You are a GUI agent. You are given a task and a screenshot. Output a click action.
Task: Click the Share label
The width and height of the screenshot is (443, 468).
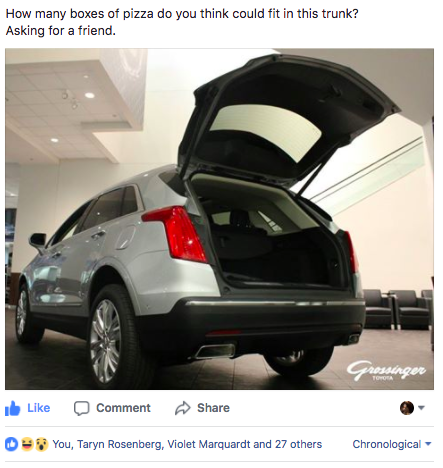click(x=213, y=408)
